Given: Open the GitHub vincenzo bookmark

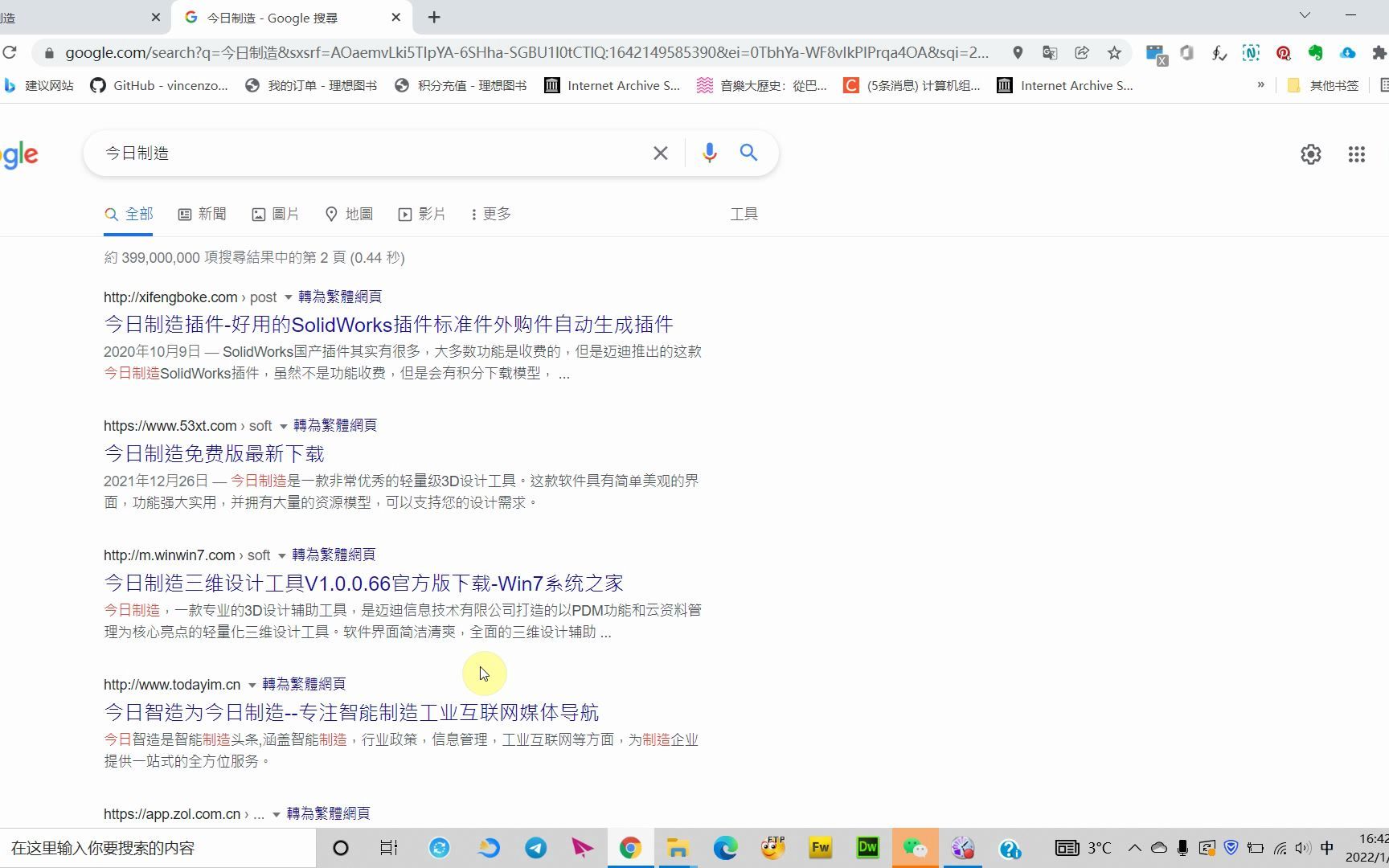Looking at the screenshot, I should (159, 85).
